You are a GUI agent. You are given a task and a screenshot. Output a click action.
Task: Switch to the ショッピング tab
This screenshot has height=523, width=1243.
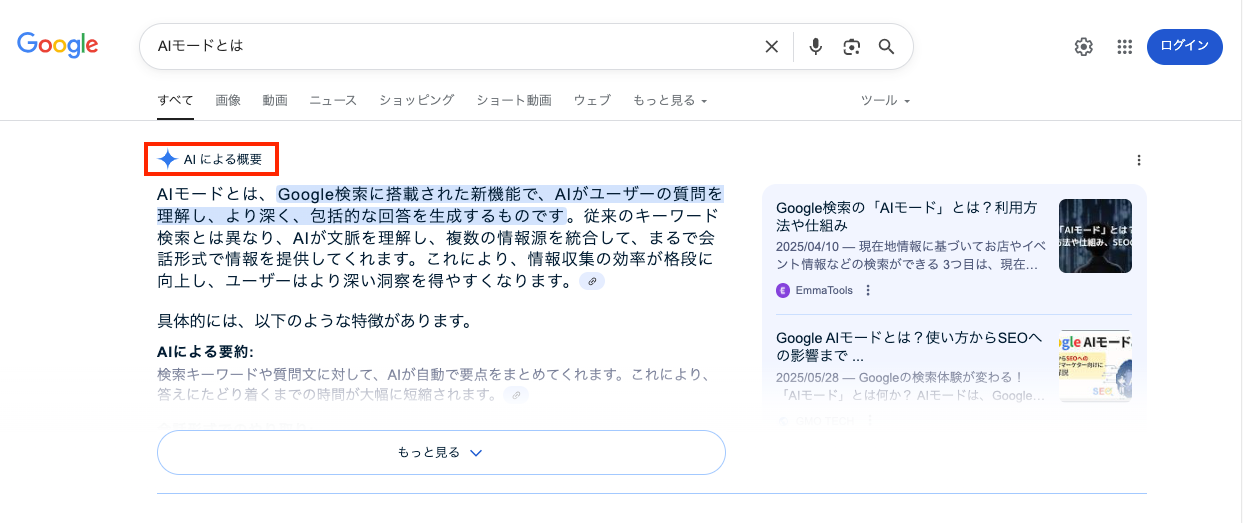[x=416, y=101]
